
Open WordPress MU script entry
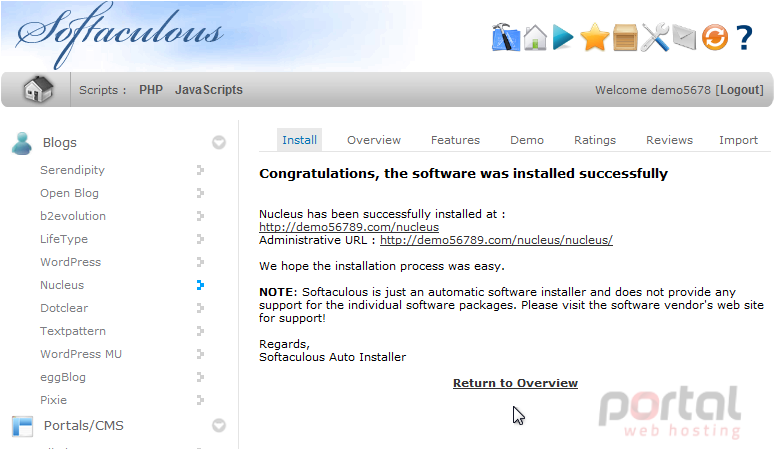[81, 354]
